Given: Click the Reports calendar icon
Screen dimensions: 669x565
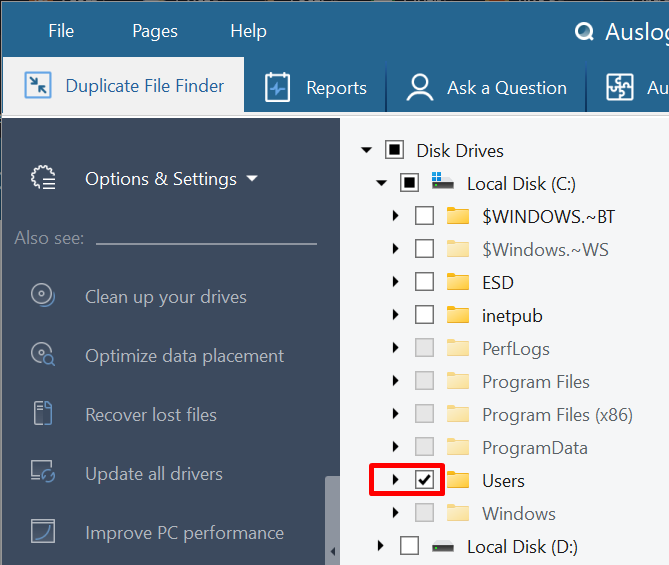Looking at the screenshot, I should click(277, 88).
